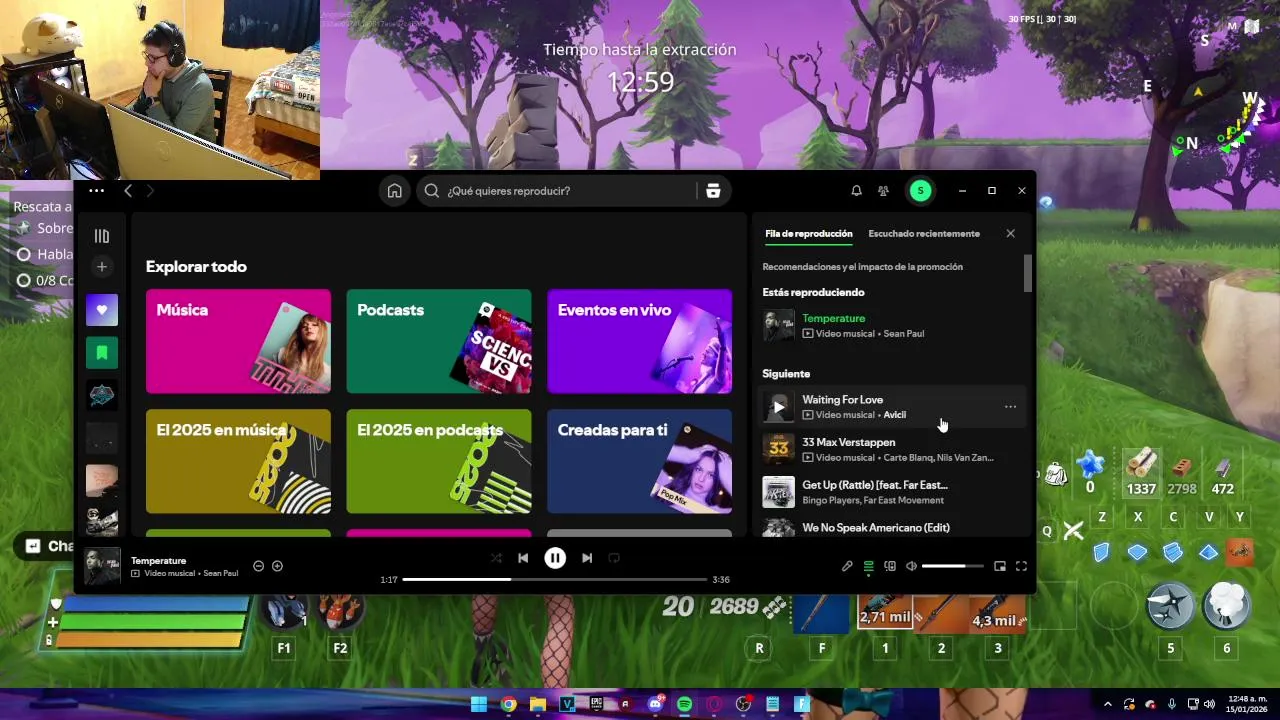This screenshot has width=1280, height=720.
Task: Open the system tray volume icon
Action: pyautogui.click(x=1209, y=704)
